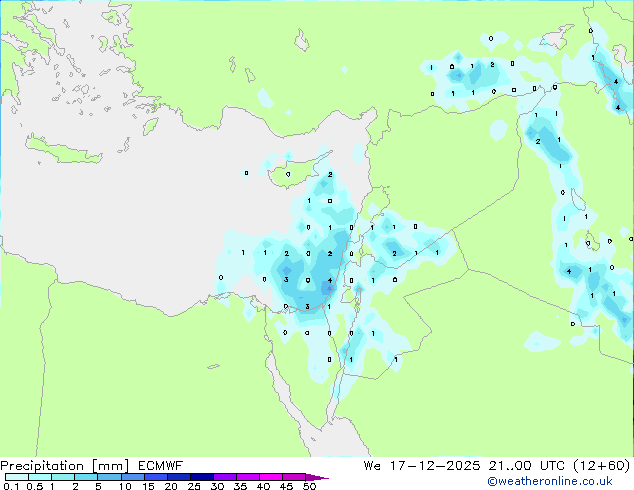Click the Crete island on the map
Screen dimensions: 634x490
pyautogui.click(x=65, y=150)
